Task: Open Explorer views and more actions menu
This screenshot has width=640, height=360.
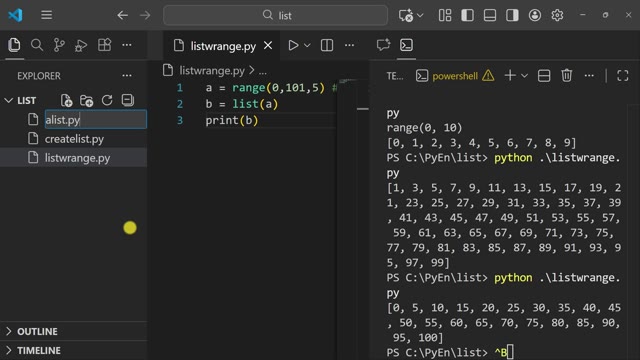Action: [127, 76]
